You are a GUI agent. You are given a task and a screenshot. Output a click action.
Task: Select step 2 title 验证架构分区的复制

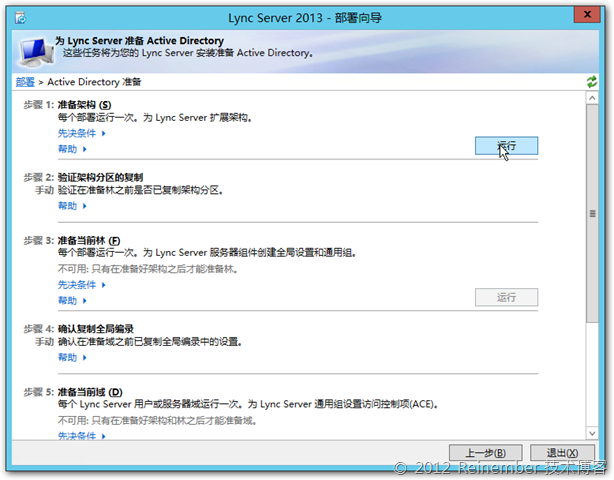[100, 177]
